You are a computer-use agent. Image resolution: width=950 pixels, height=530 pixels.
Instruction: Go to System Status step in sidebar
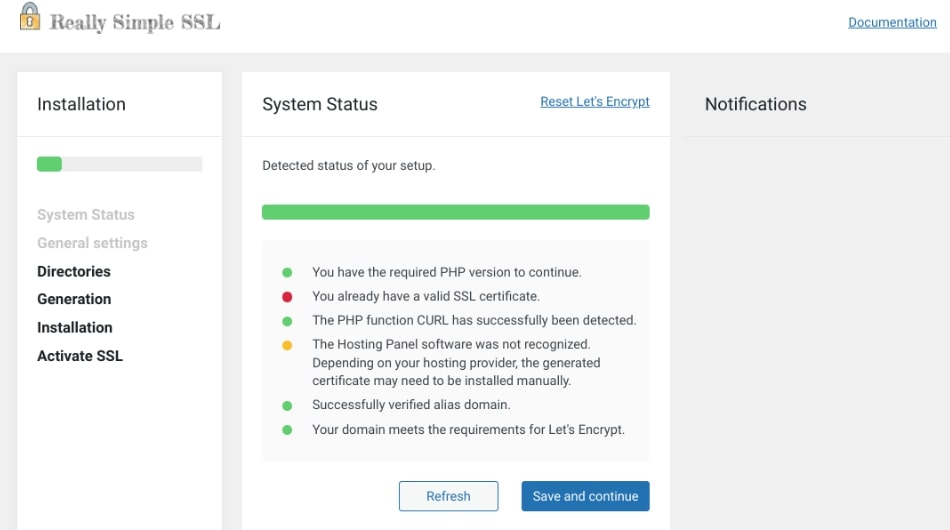click(x=86, y=215)
